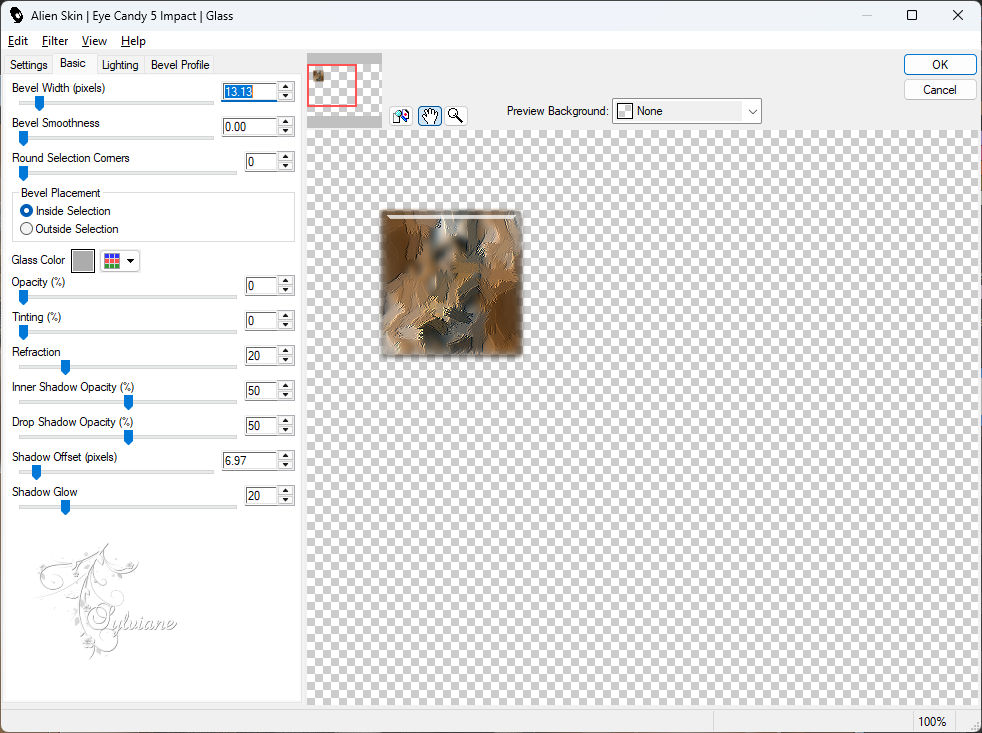The height and width of the screenshot is (733, 982).
Task: Click the 100% zoom level in the status bar
Action: pos(931,722)
